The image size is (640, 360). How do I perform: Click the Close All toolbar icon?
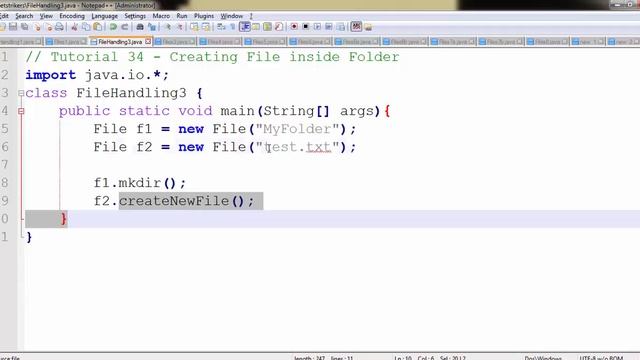click(x=49, y=27)
